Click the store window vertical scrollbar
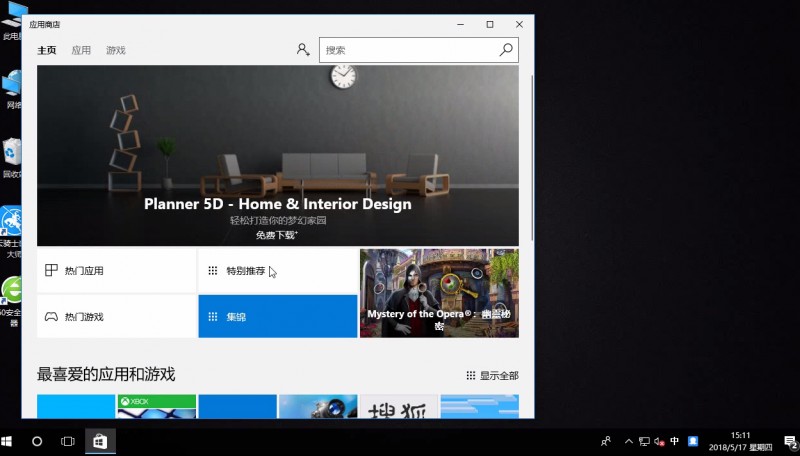 [x=532, y=158]
